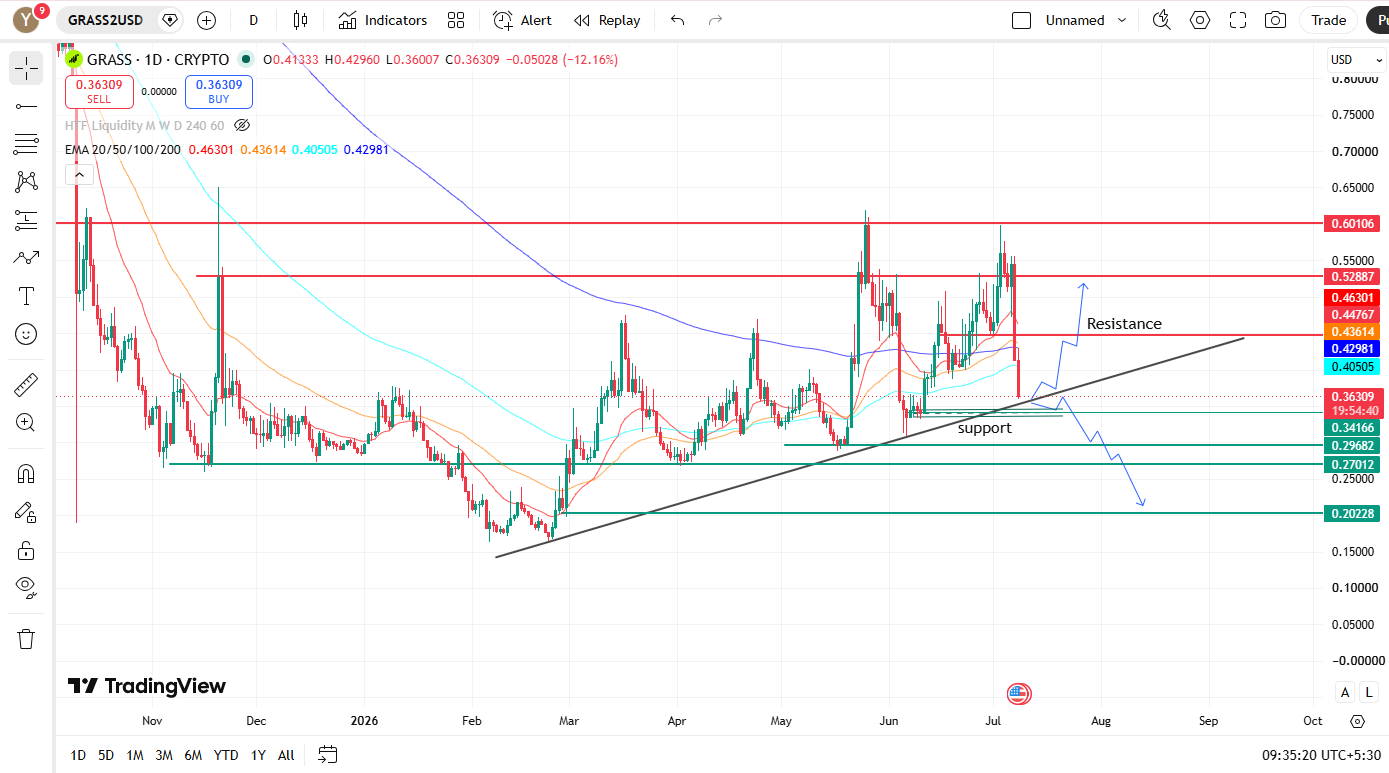Add a symbol to compare with the plus icon
The image size is (1389, 773).
[206, 20]
